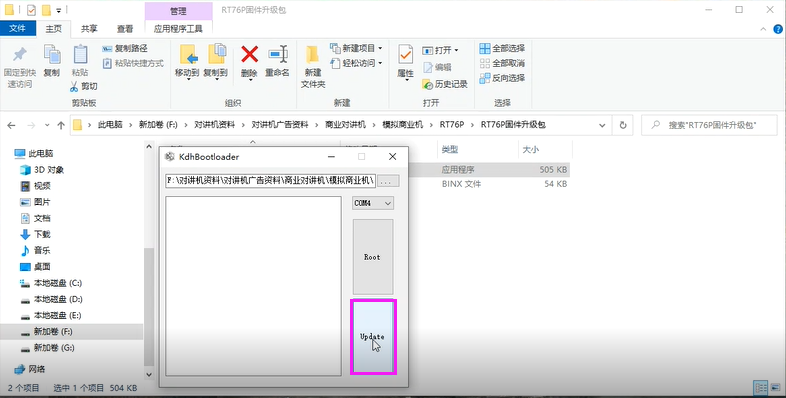Viewport: 786px width, 398px height.
Task: Click the up-one-level arrow
Action: pos(61,125)
